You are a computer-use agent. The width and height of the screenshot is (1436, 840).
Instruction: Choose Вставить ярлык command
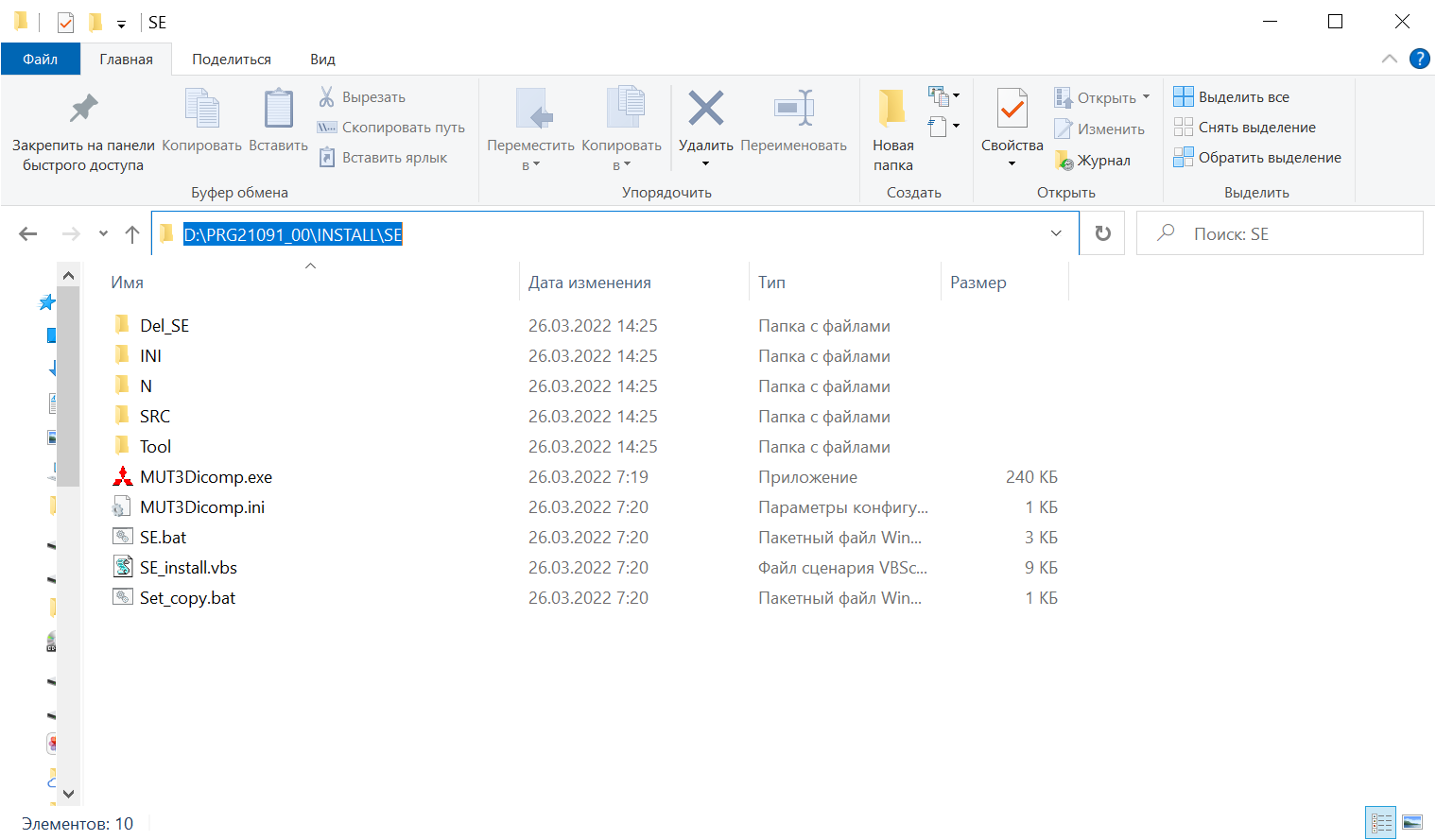click(383, 158)
